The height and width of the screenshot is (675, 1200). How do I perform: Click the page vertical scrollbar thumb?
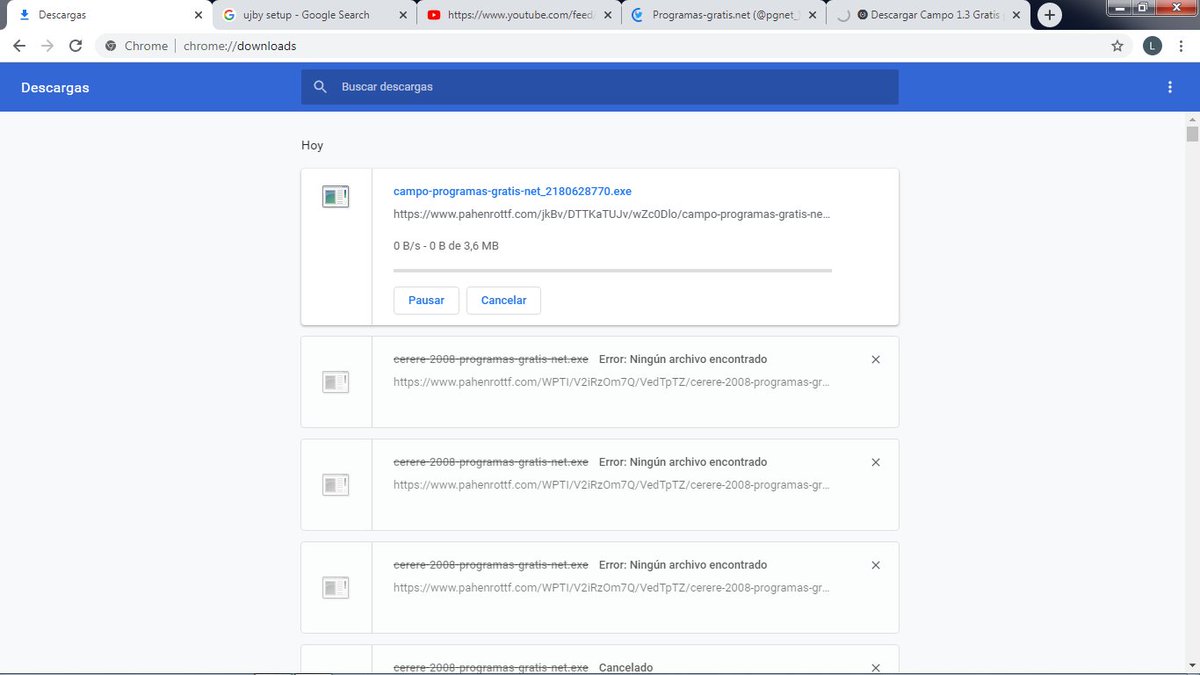[x=1192, y=135]
